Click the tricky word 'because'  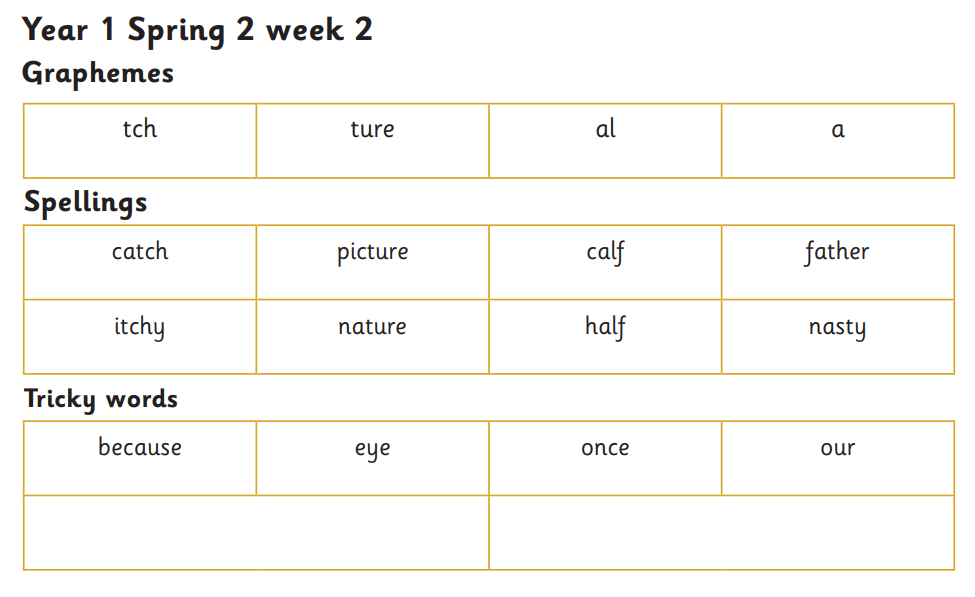140,448
